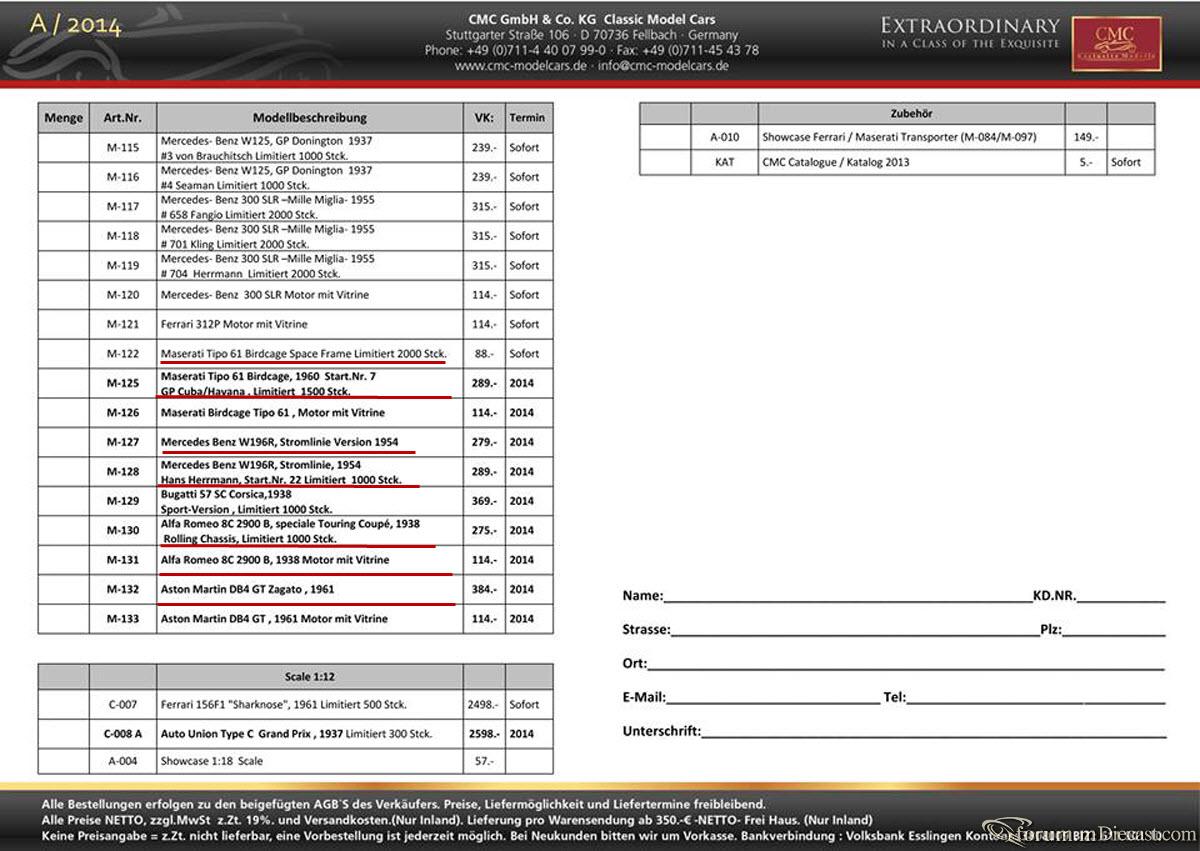Click Mercedes-Benz 300 SLR Motor mit Vitrine
1200x851 pixels.
point(265,295)
